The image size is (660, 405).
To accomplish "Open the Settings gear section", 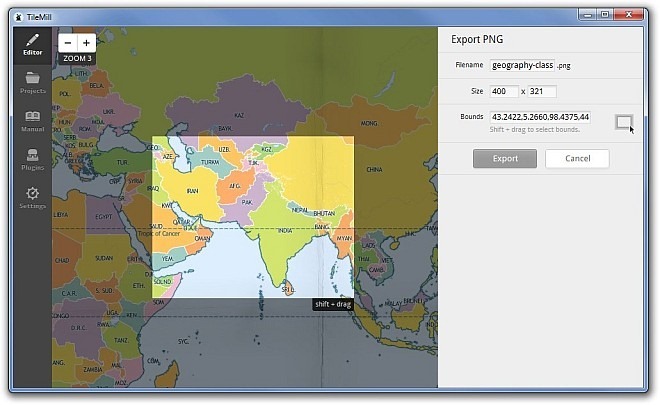I will click(x=32, y=198).
